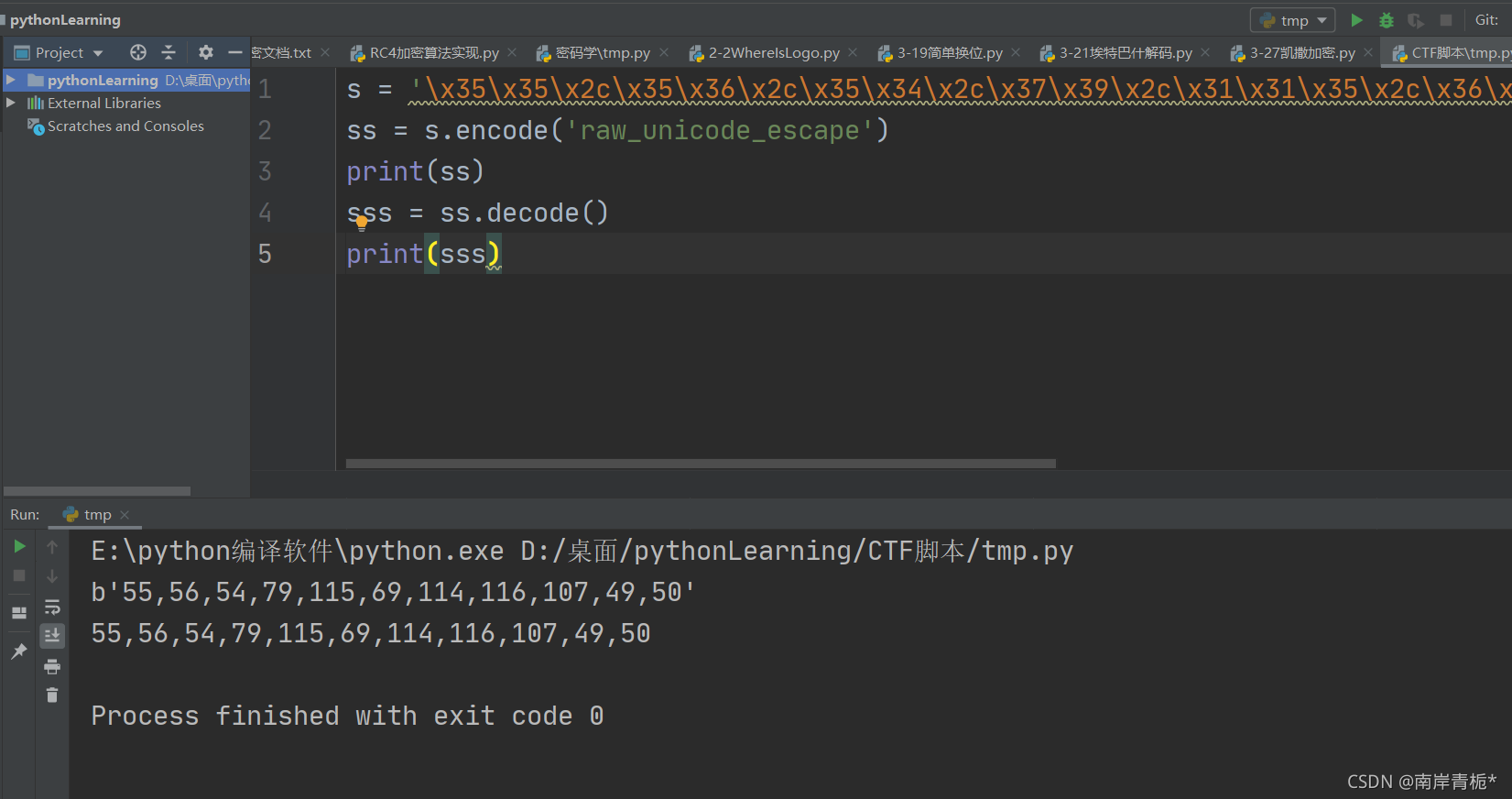
Task: Toggle soft-wrap in the Run console
Action: coord(52,607)
